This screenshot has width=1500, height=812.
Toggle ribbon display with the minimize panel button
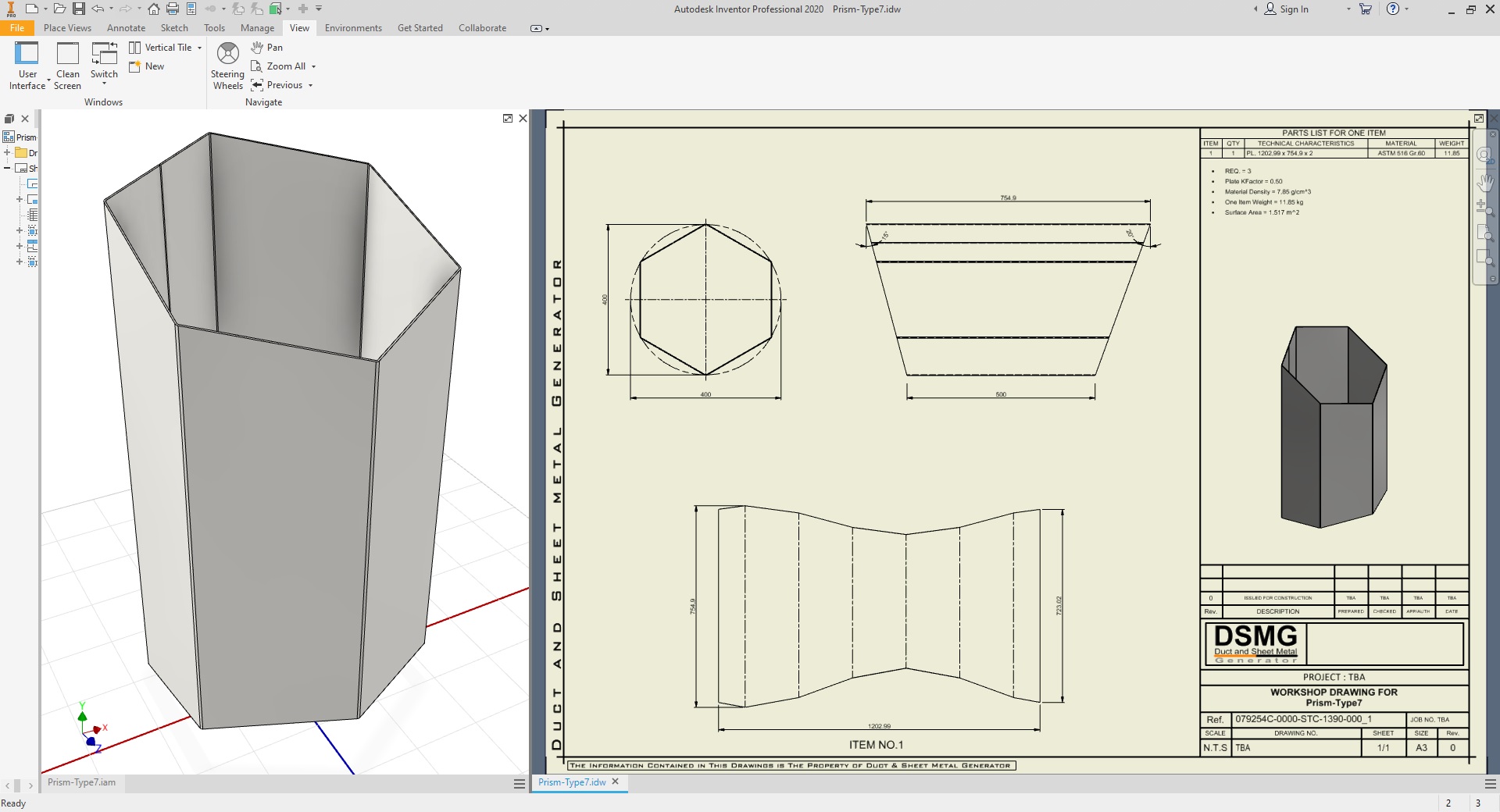[536, 29]
